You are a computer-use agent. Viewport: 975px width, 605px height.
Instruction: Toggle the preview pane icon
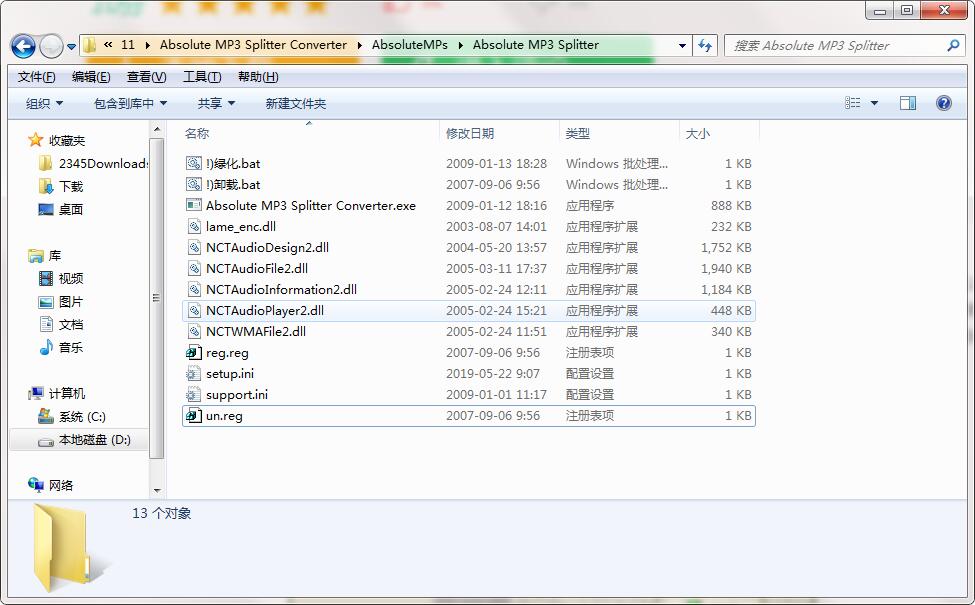(x=908, y=103)
